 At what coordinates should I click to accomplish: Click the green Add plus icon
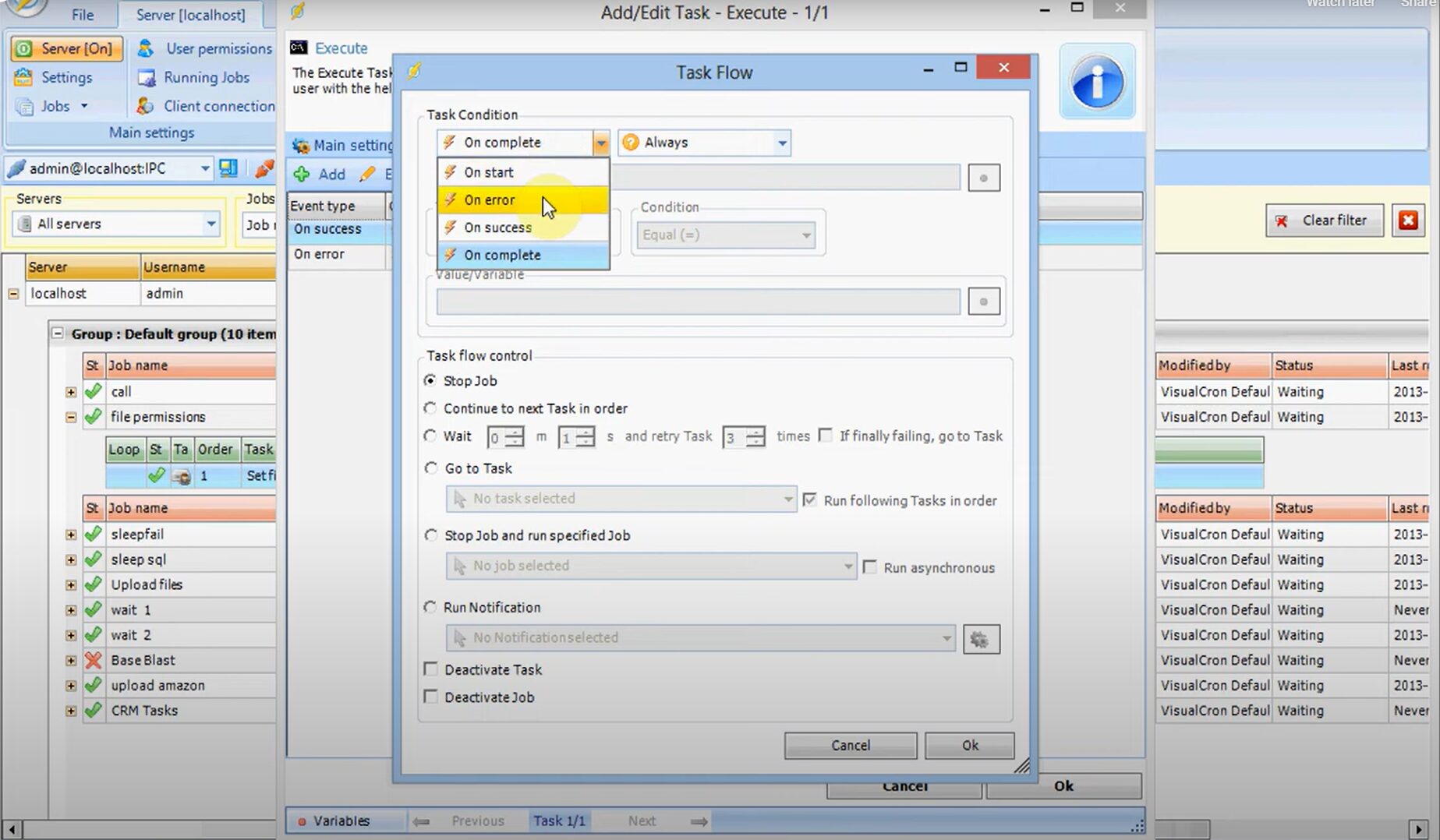pyautogui.click(x=302, y=174)
